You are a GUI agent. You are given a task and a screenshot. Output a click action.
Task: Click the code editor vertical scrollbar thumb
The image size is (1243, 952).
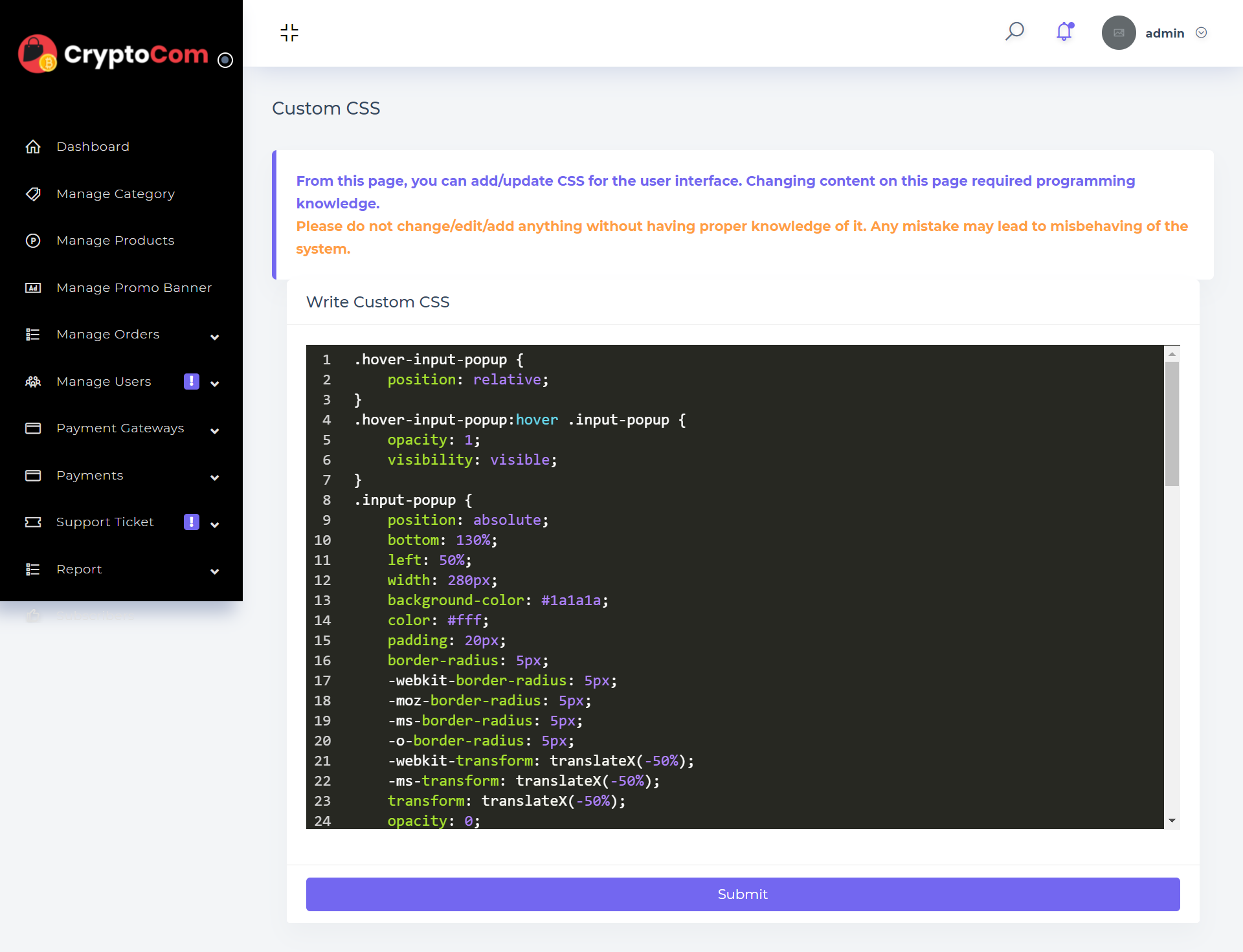[1171, 424]
